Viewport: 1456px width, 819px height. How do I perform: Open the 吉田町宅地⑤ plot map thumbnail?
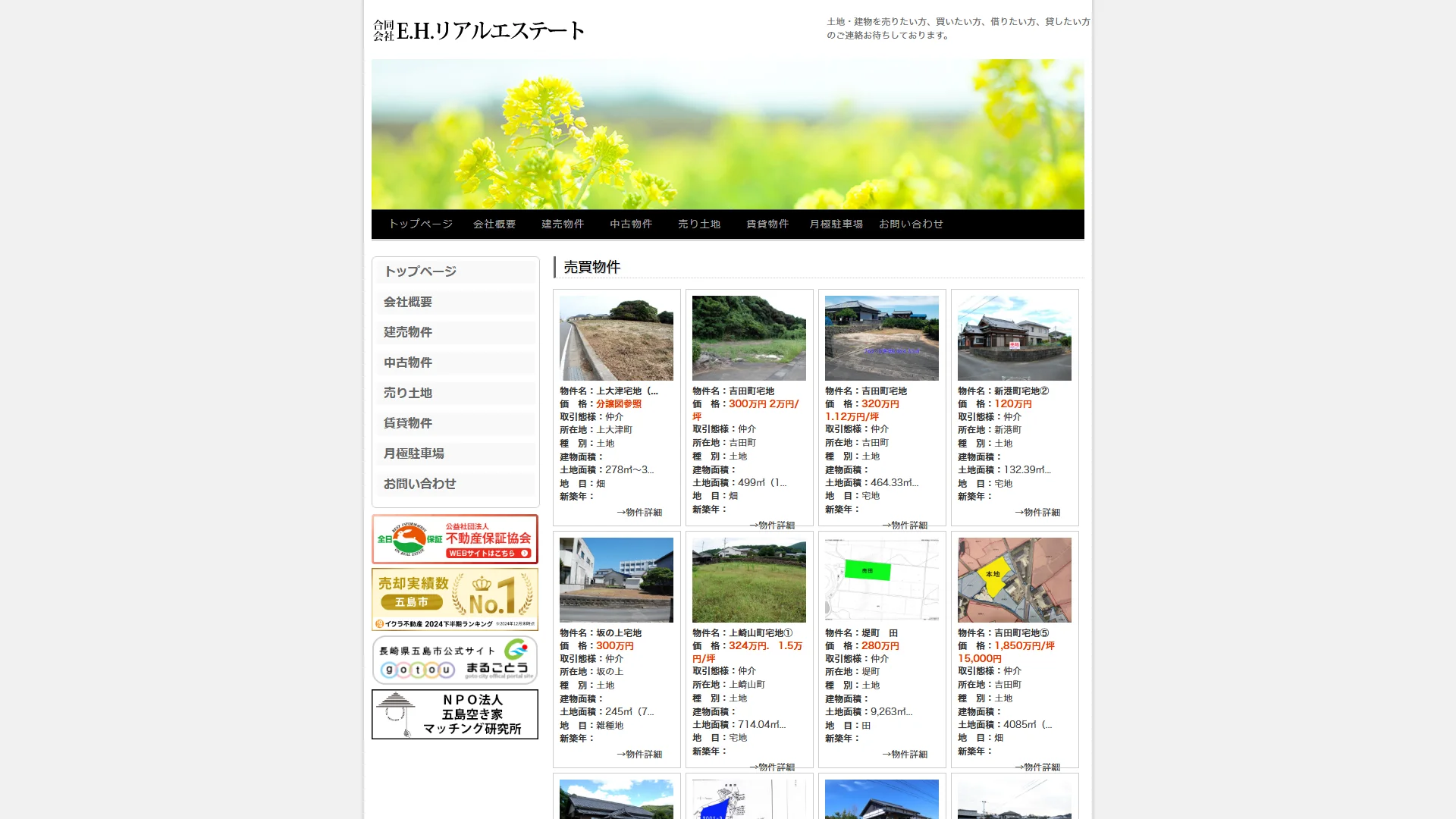[x=1015, y=580]
